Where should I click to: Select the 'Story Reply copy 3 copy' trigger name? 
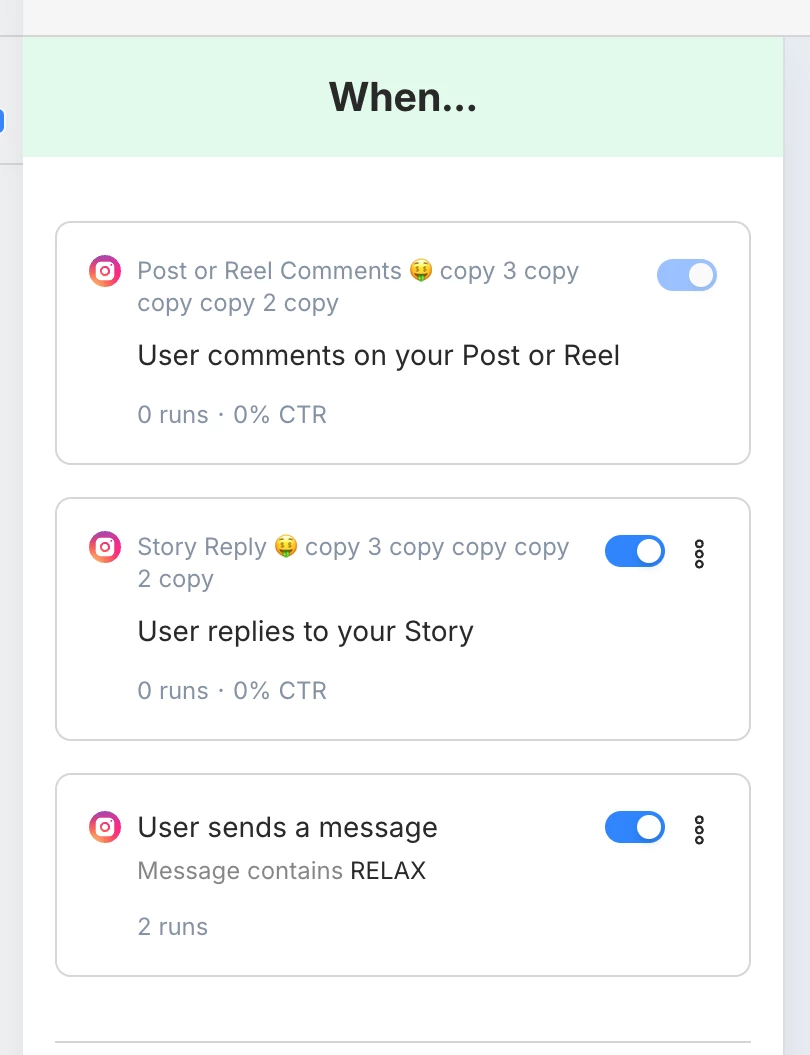[352, 562]
